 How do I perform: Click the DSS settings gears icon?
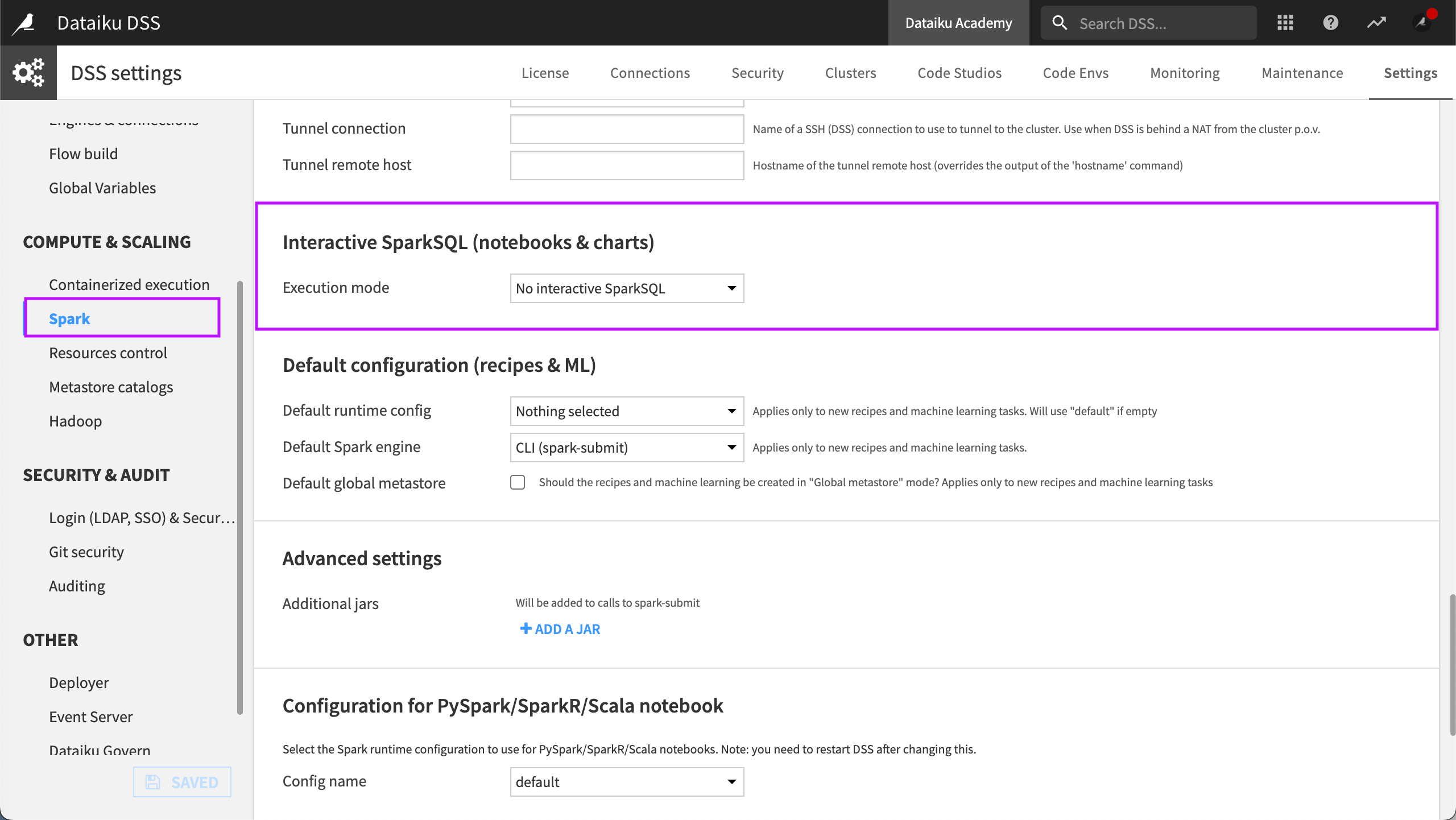tap(28, 72)
